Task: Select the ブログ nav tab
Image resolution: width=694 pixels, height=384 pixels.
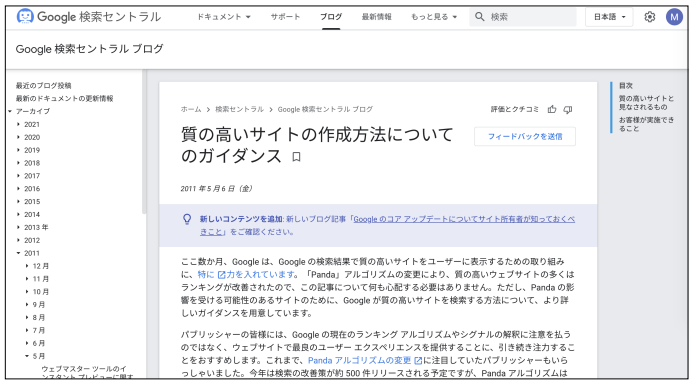Action: click(331, 17)
